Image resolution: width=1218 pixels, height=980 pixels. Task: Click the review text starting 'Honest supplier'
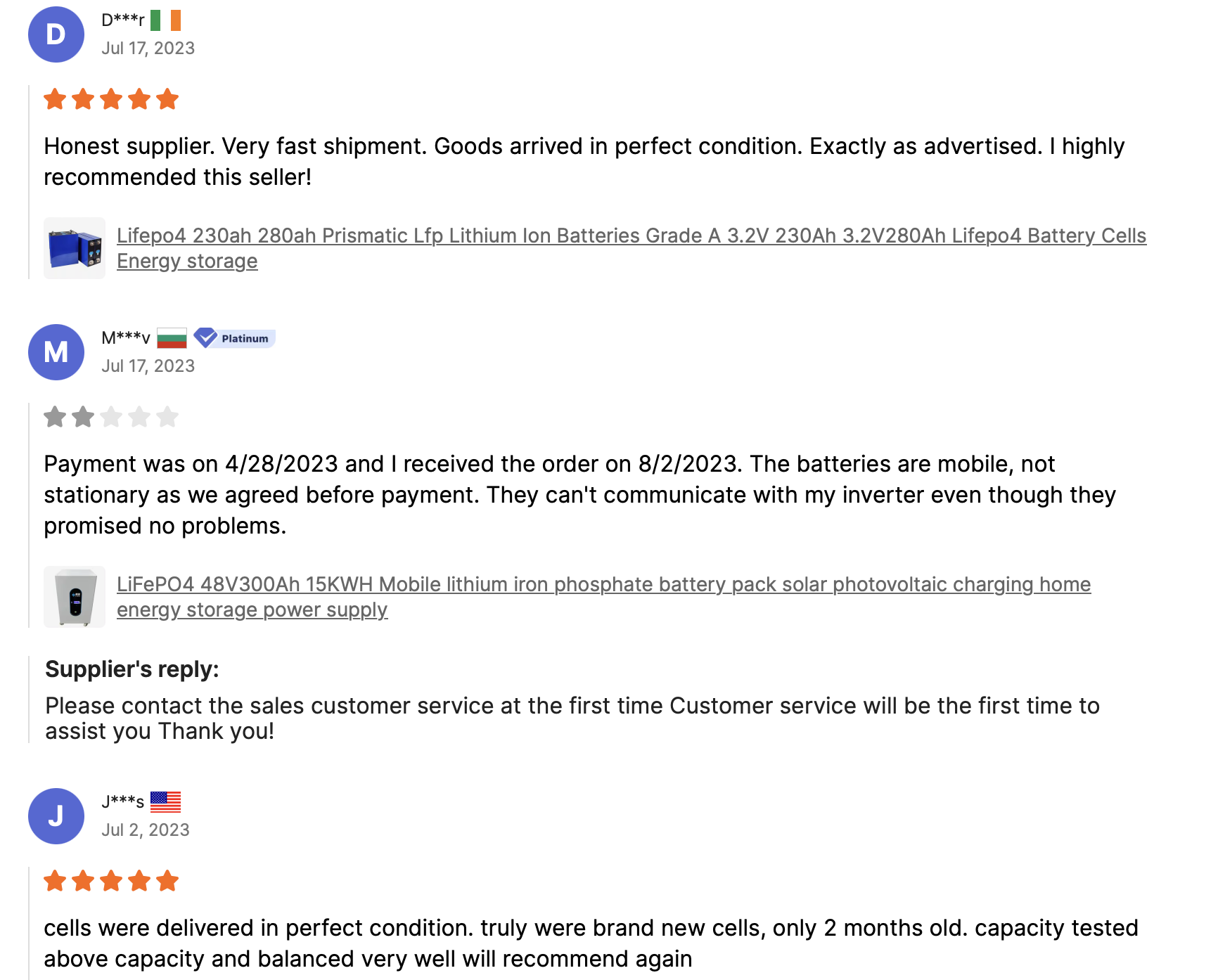click(x=584, y=162)
